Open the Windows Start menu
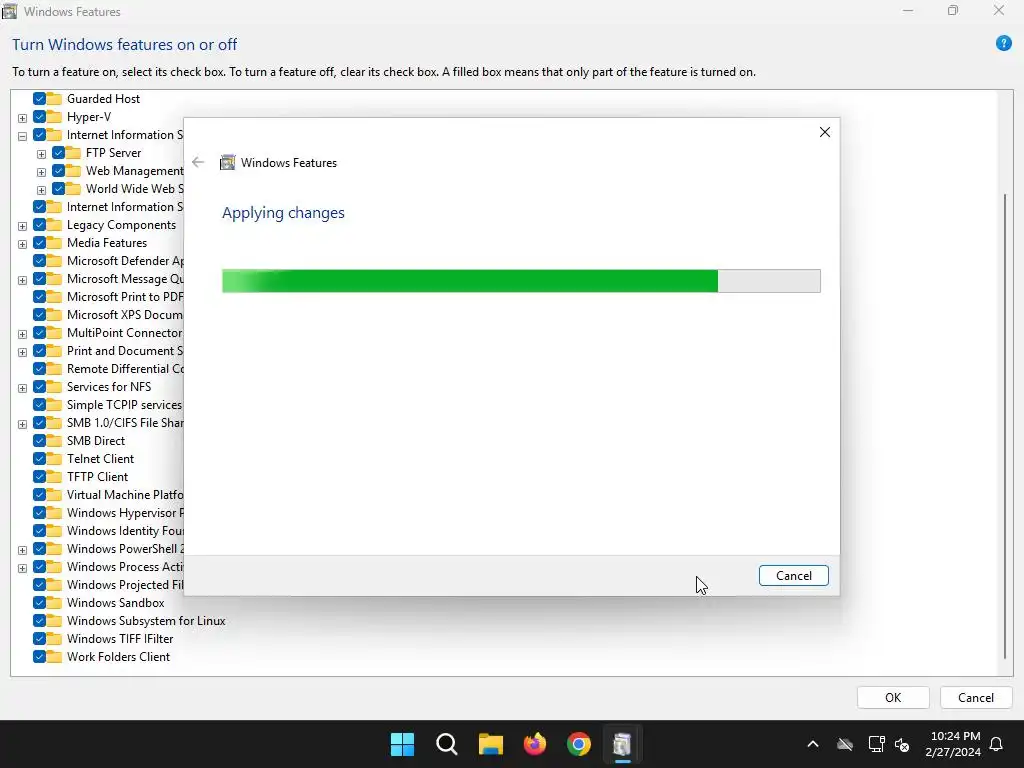This screenshot has width=1024, height=768. [x=402, y=744]
